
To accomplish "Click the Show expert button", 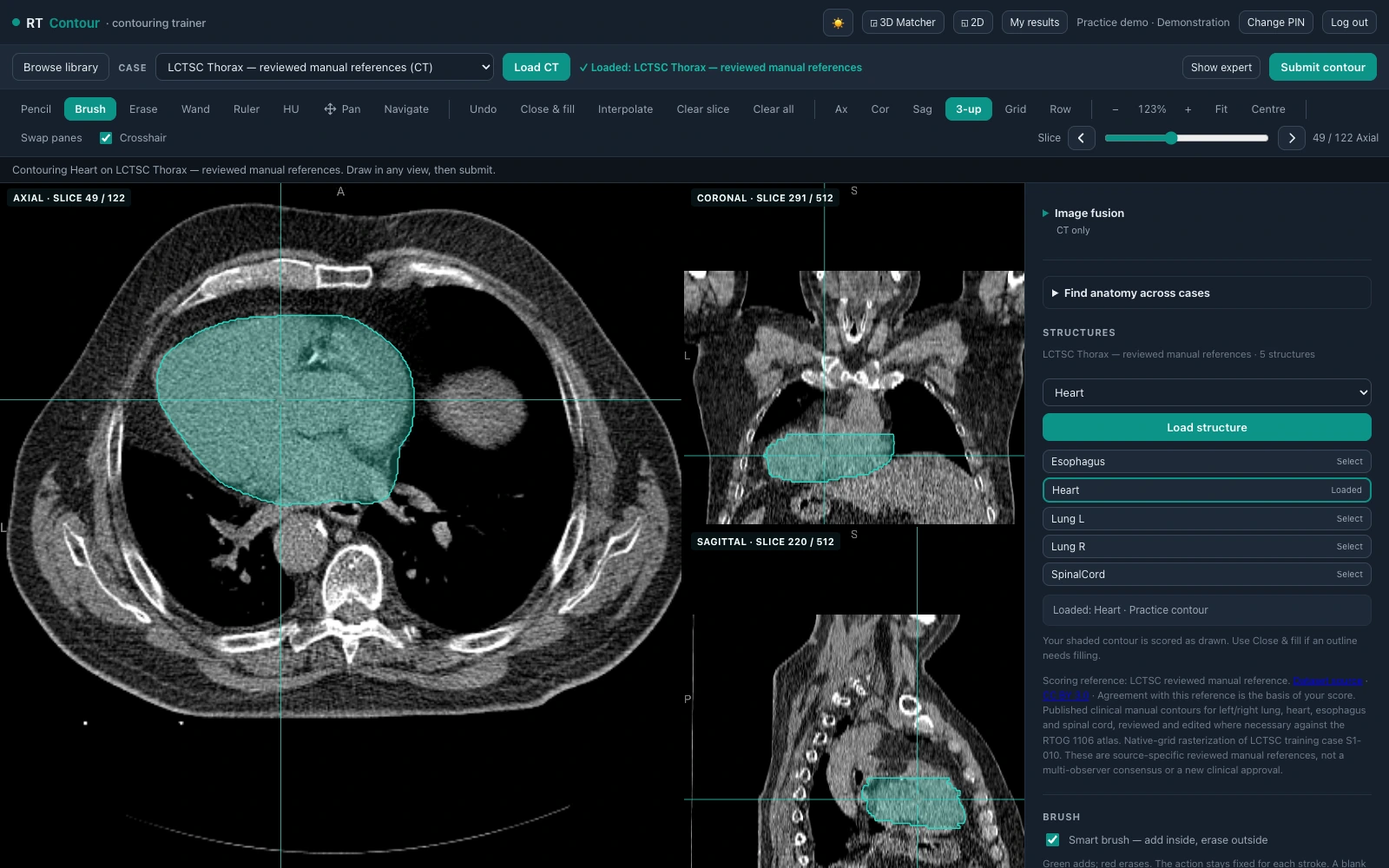I will point(1221,67).
